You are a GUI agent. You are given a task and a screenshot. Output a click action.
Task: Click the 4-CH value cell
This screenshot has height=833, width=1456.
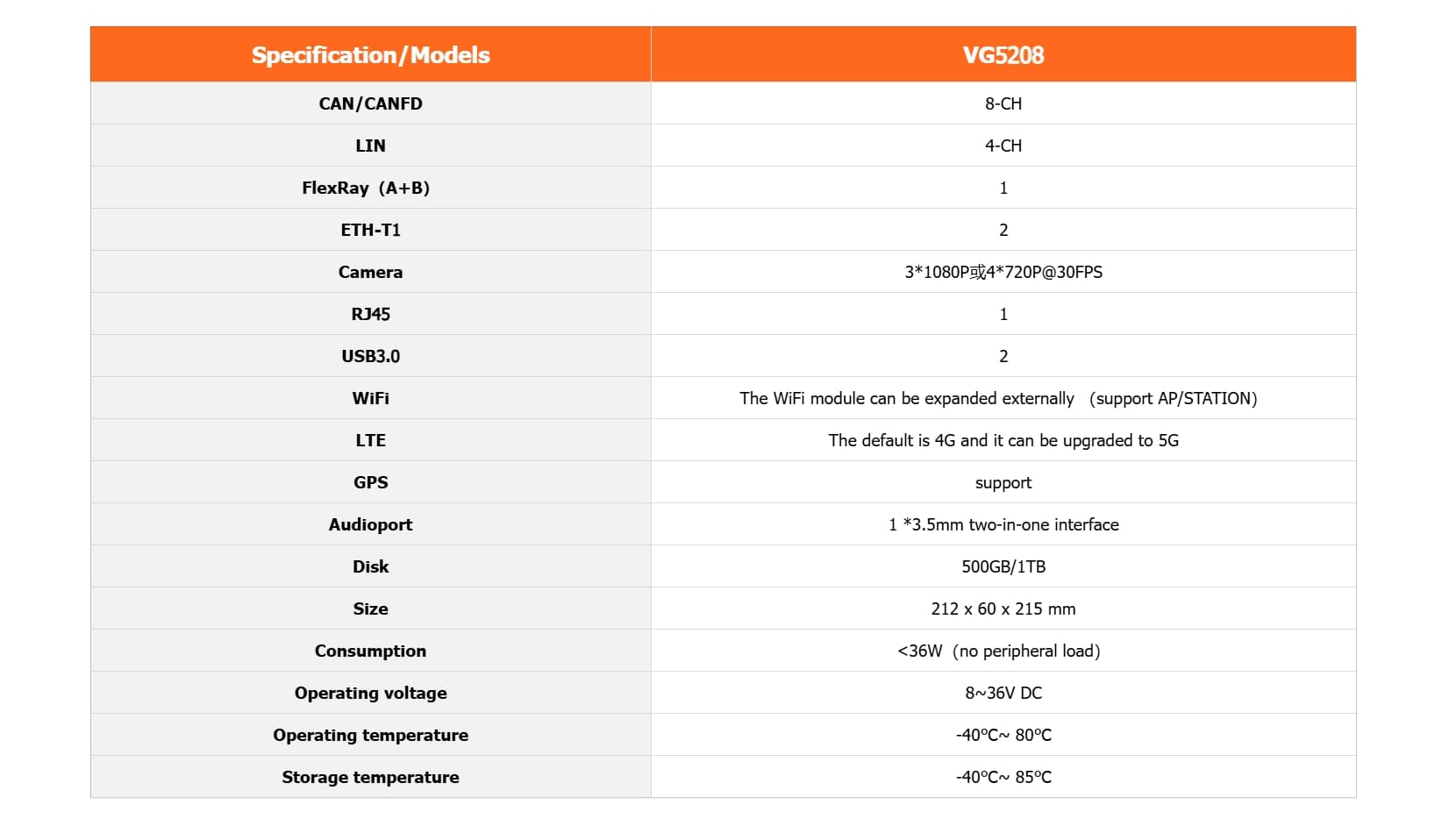[x=1003, y=146]
